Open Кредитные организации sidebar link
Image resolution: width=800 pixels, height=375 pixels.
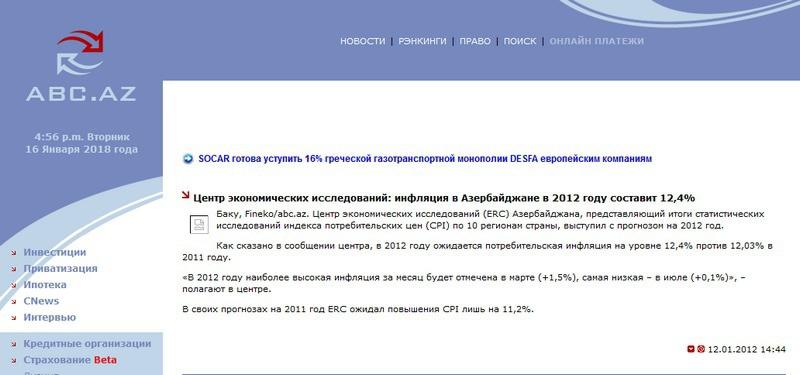(x=87, y=344)
